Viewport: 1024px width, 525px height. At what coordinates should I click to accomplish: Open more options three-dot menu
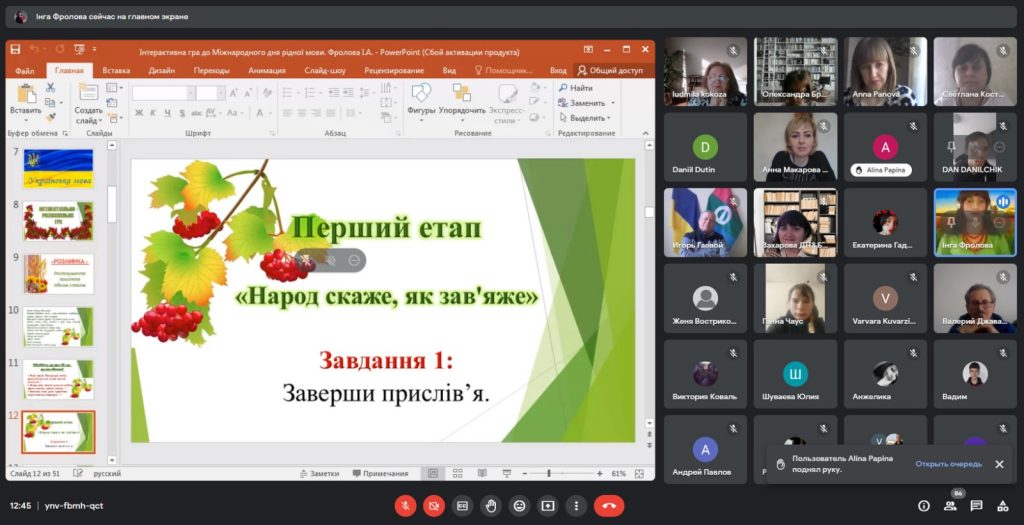(575, 506)
